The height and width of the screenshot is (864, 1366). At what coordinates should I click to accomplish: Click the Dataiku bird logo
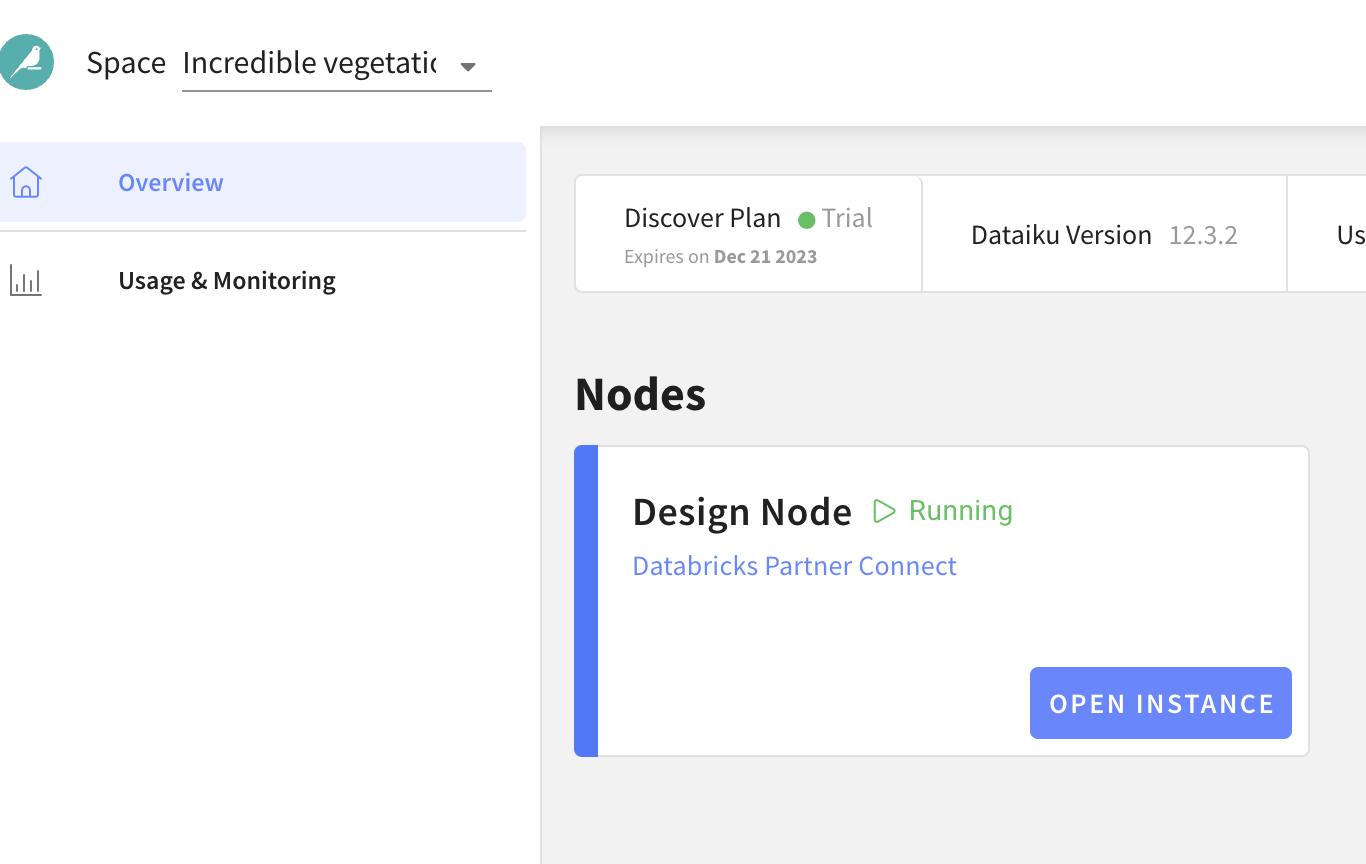coord(27,62)
